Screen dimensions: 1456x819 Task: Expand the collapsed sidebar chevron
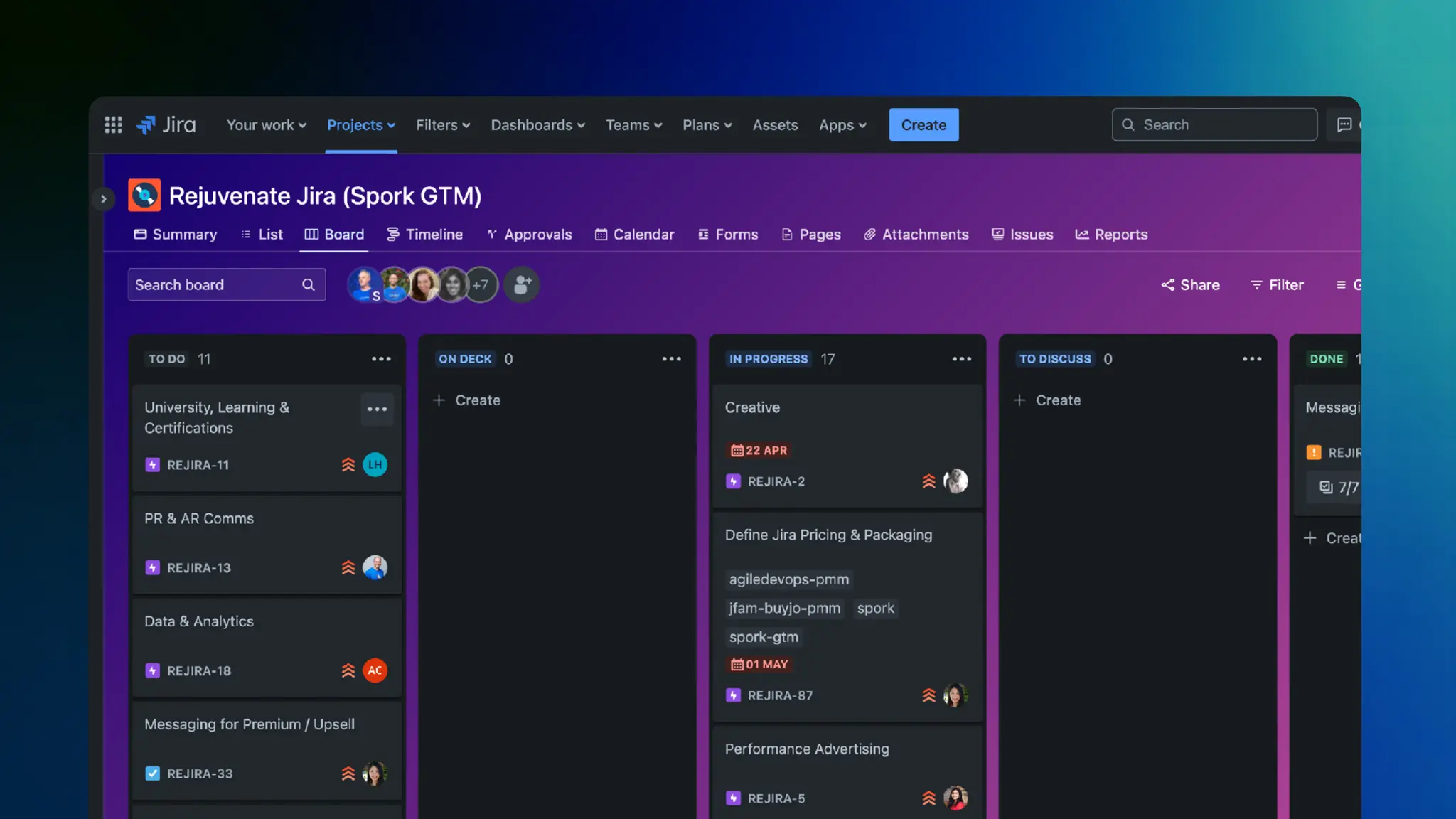point(104,199)
